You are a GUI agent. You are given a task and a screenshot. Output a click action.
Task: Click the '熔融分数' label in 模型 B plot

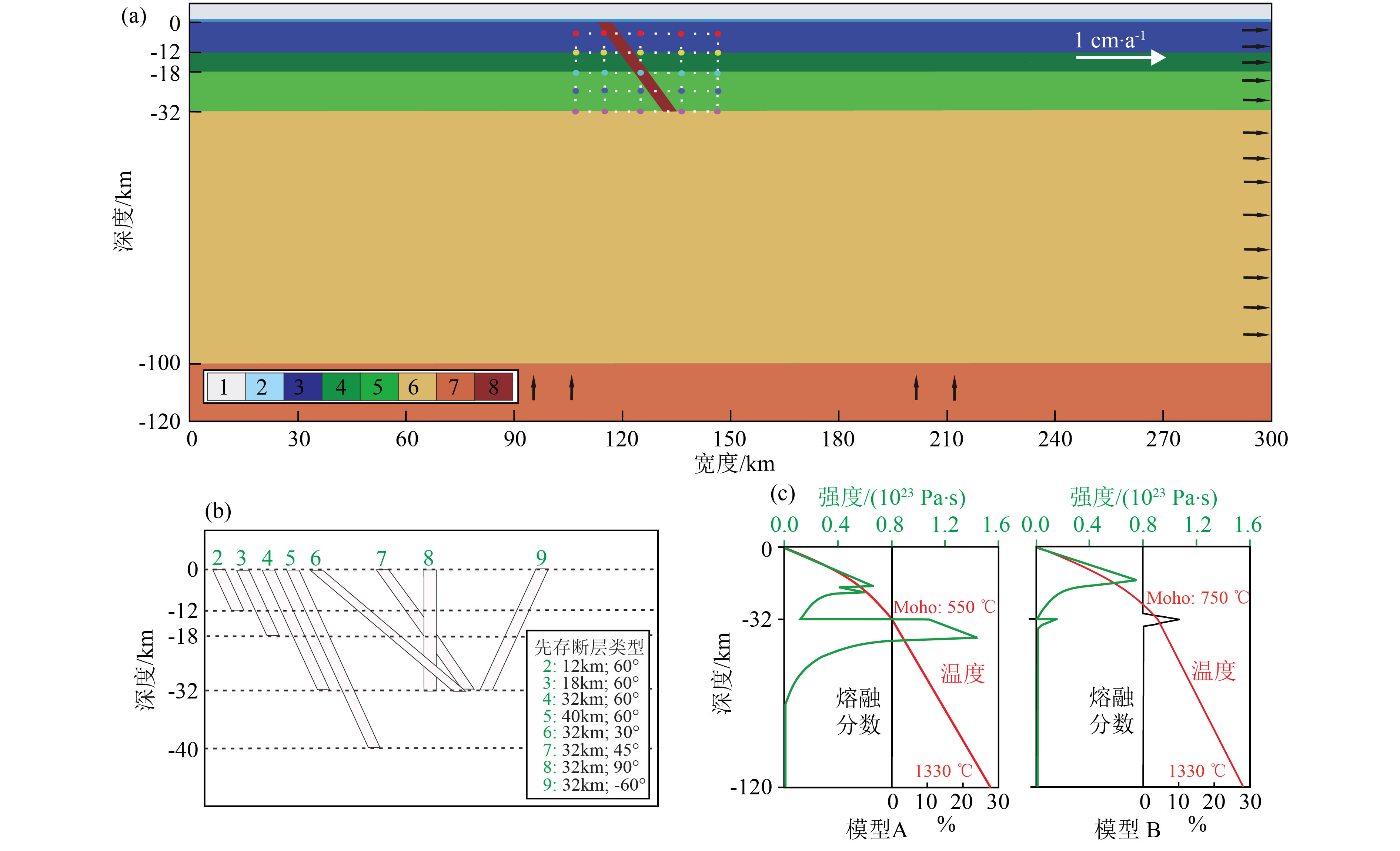(x=1111, y=710)
